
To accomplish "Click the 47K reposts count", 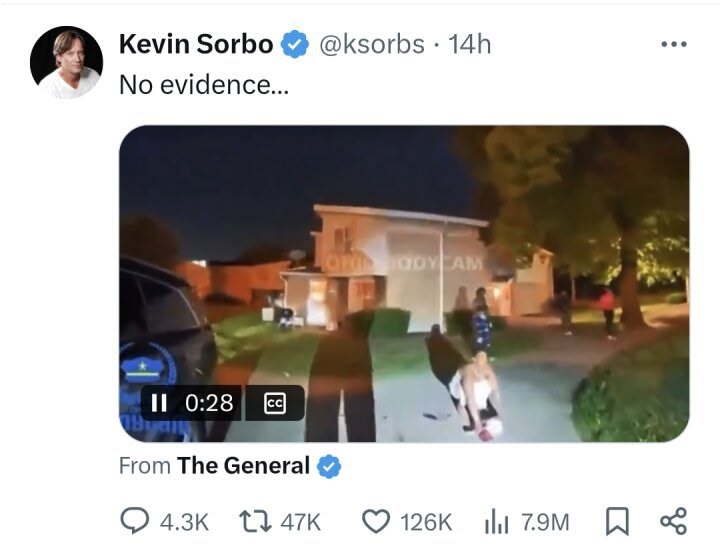I will [x=300, y=522].
